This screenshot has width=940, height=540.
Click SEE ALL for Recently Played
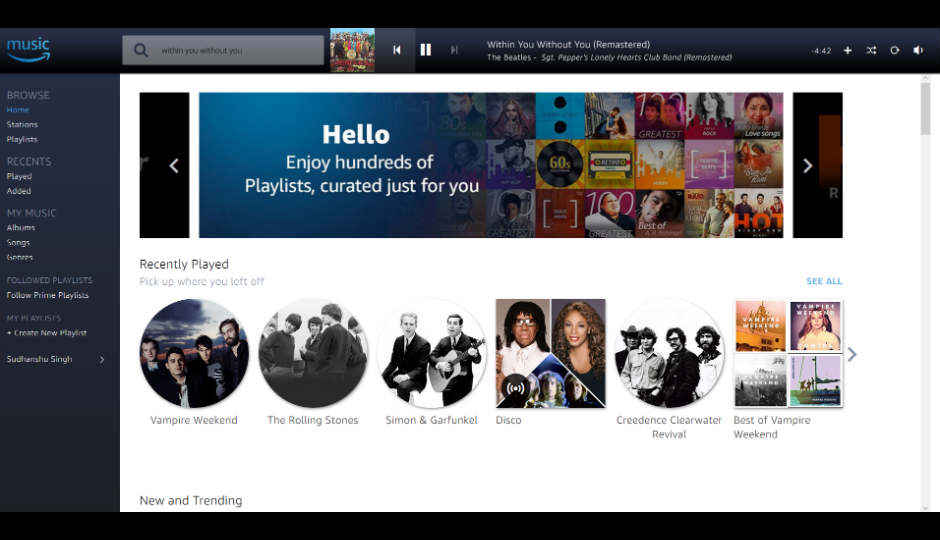coord(824,281)
